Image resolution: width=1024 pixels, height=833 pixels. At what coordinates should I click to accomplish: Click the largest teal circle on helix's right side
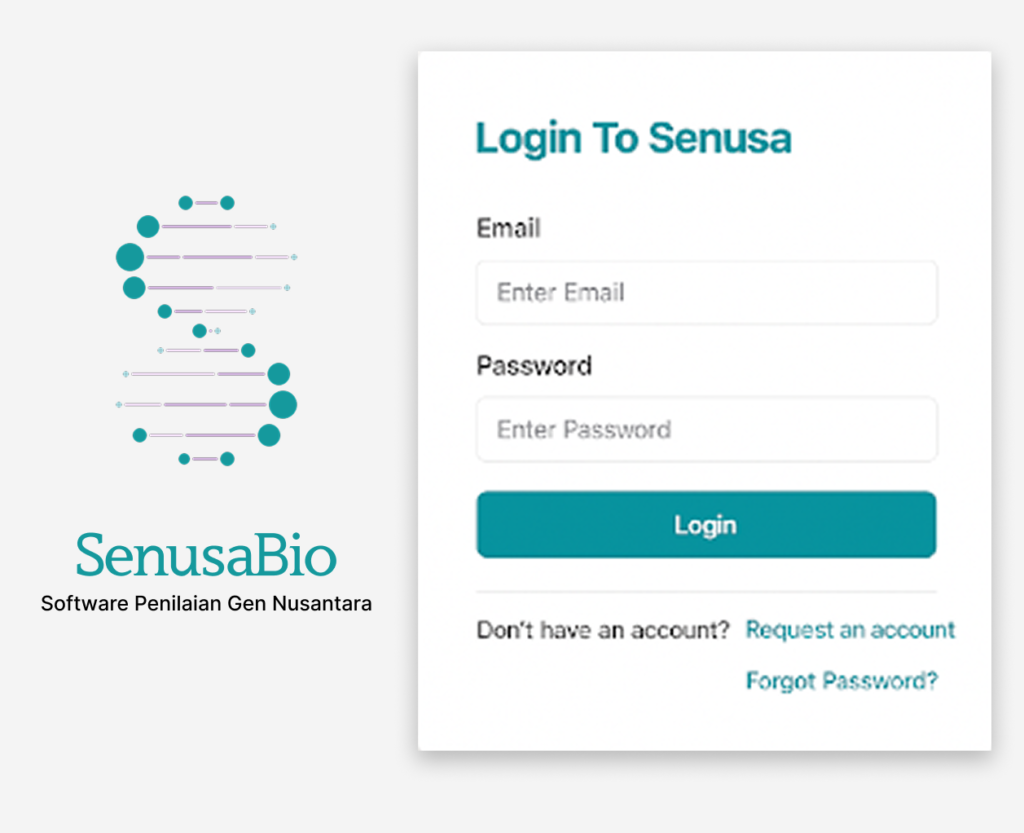coord(283,404)
